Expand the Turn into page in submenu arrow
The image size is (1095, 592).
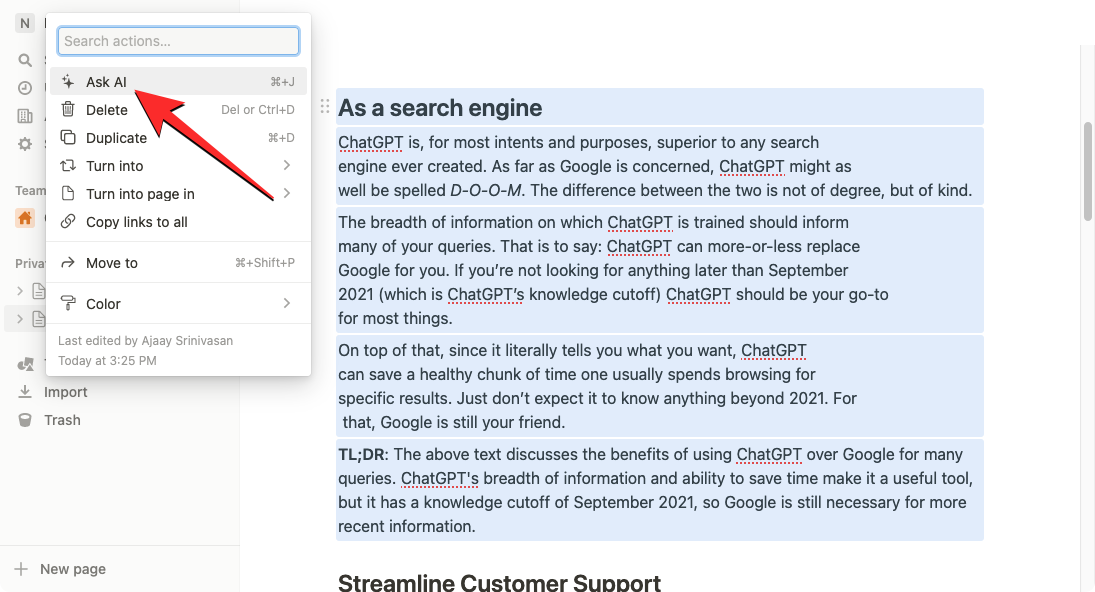point(287,194)
